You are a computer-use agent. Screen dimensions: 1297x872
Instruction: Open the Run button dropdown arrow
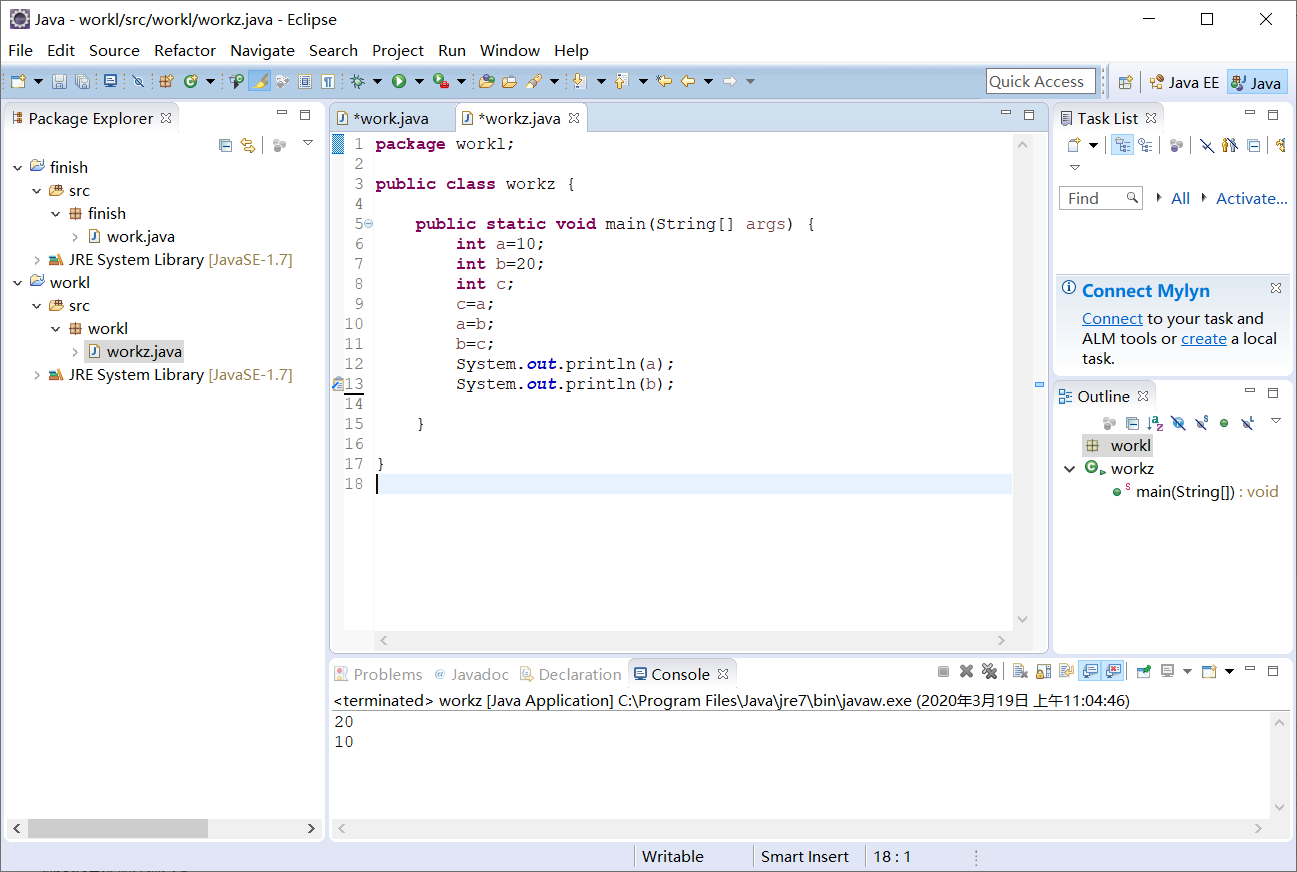pyautogui.click(x=419, y=81)
